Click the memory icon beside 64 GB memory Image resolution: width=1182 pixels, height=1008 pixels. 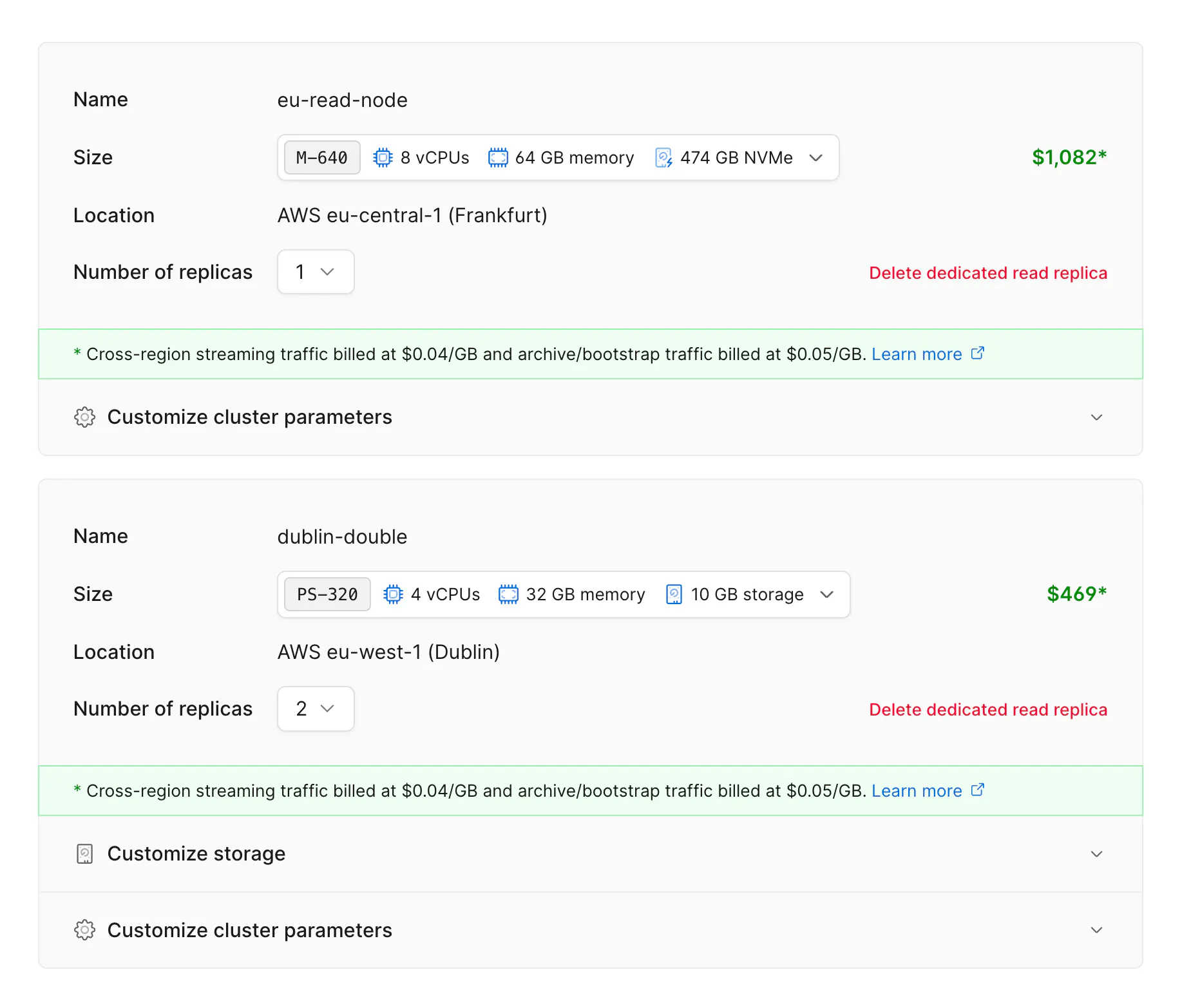[498, 158]
